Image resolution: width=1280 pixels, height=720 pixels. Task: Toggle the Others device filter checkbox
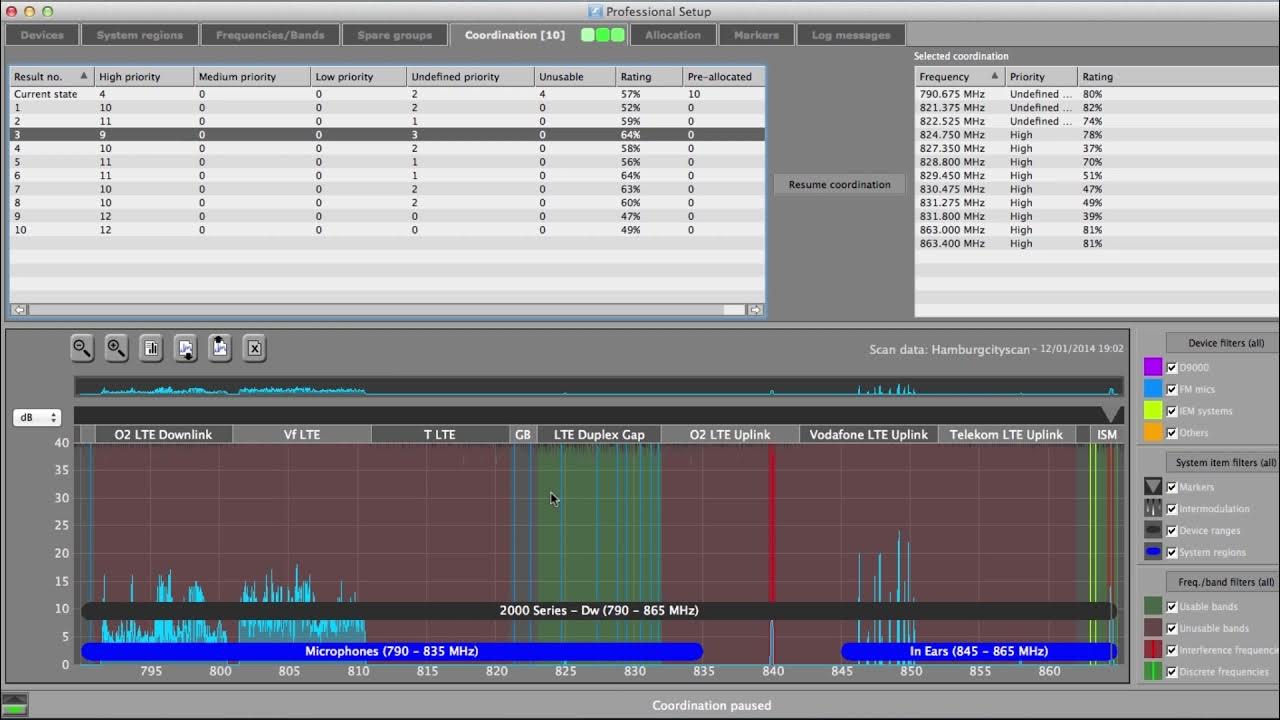point(1172,433)
